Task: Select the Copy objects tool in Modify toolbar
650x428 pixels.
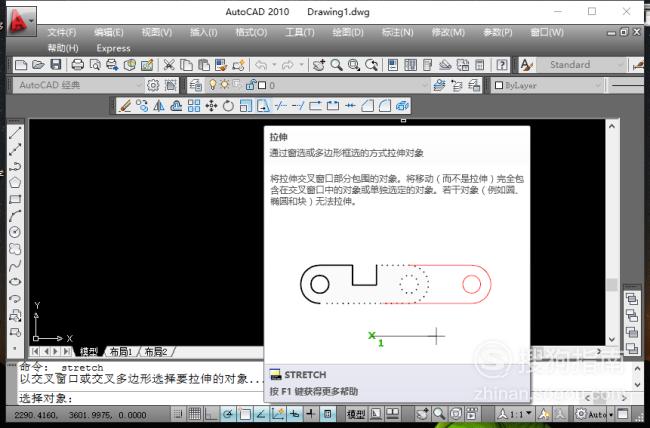Action: (142, 106)
